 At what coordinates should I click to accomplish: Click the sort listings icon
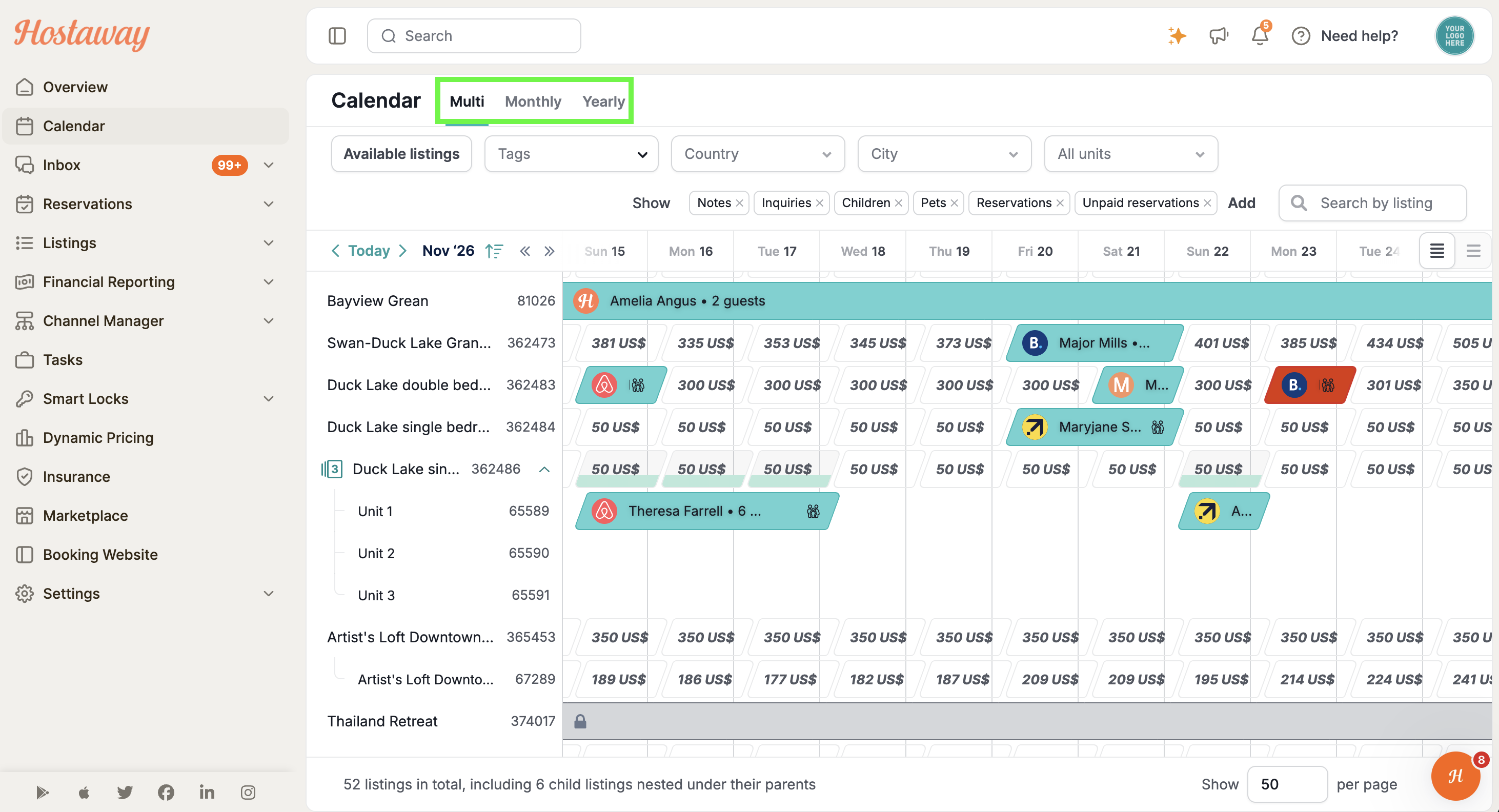494,251
